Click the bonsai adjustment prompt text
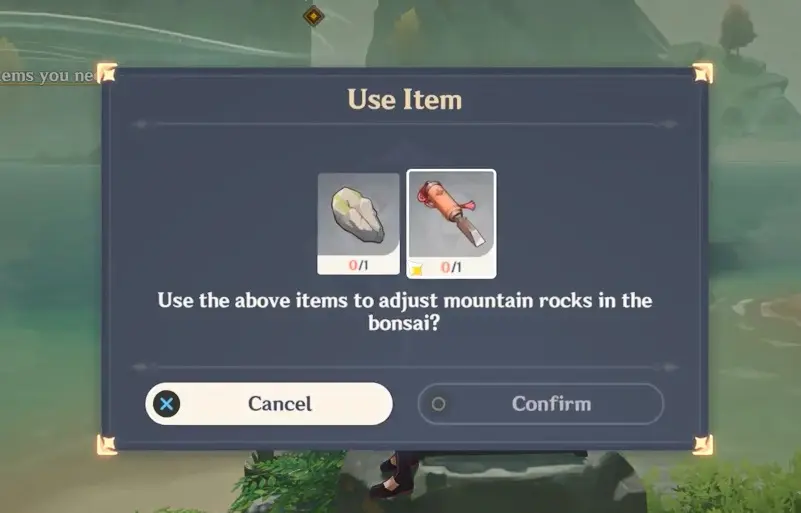The image size is (801, 513). (x=405, y=311)
